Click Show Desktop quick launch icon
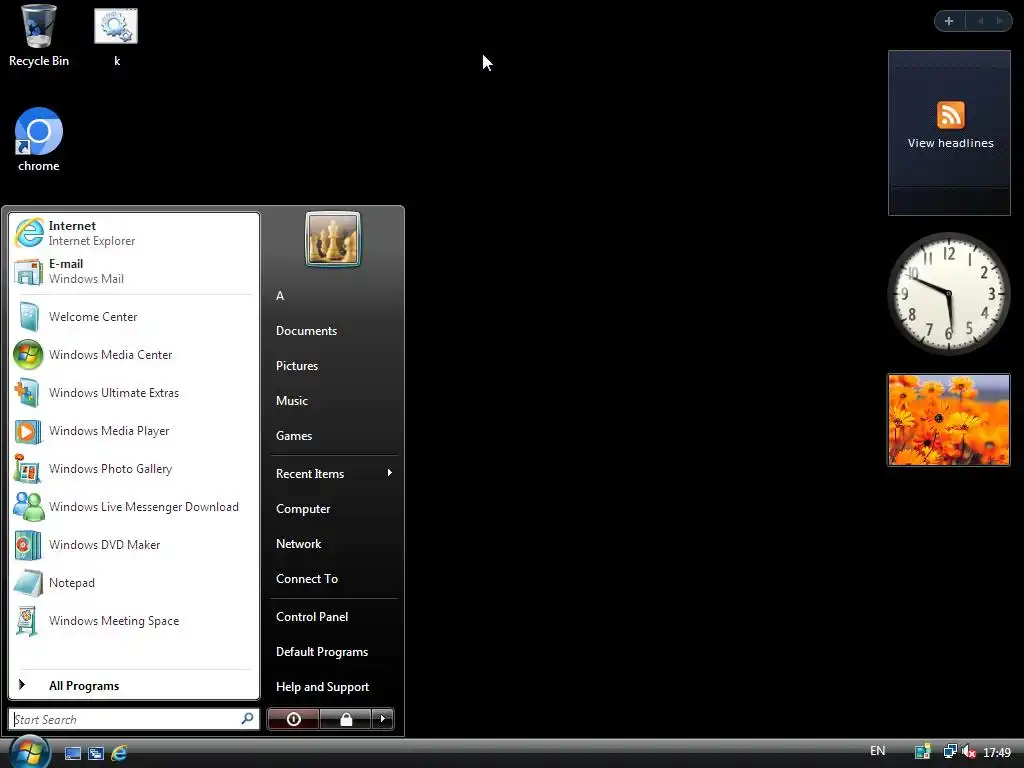The height and width of the screenshot is (768, 1024). coord(72,753)
